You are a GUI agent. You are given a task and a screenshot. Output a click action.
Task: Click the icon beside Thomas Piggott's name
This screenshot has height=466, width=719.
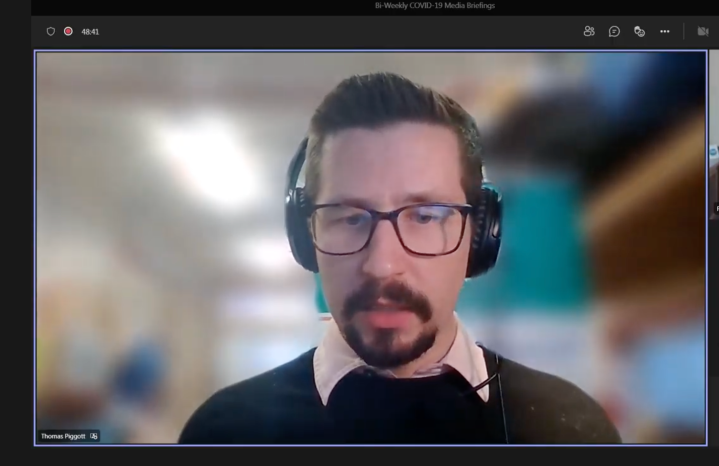coord(94,436)
